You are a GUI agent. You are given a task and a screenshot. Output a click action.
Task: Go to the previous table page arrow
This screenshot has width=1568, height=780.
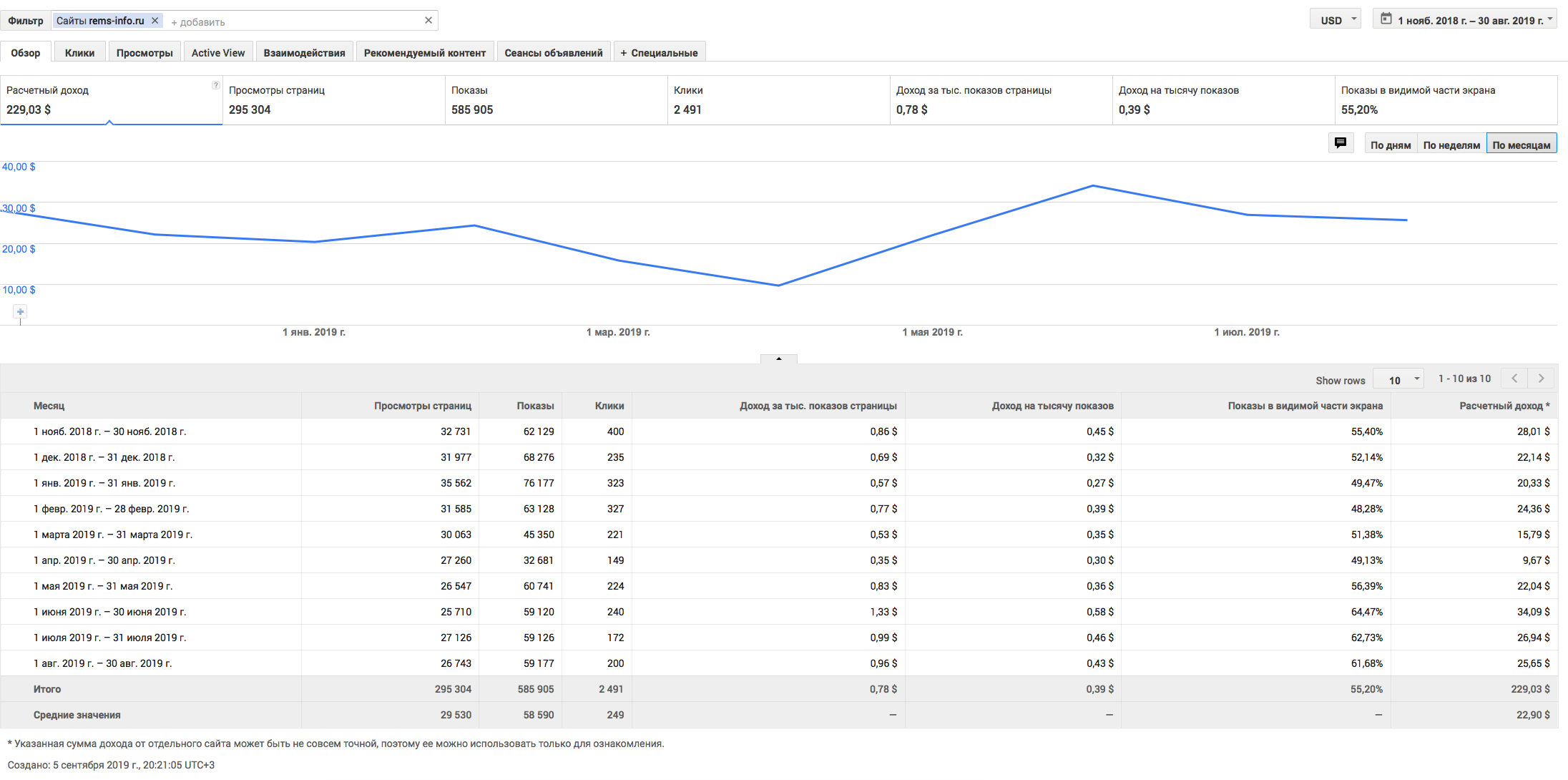(1514, 379)
